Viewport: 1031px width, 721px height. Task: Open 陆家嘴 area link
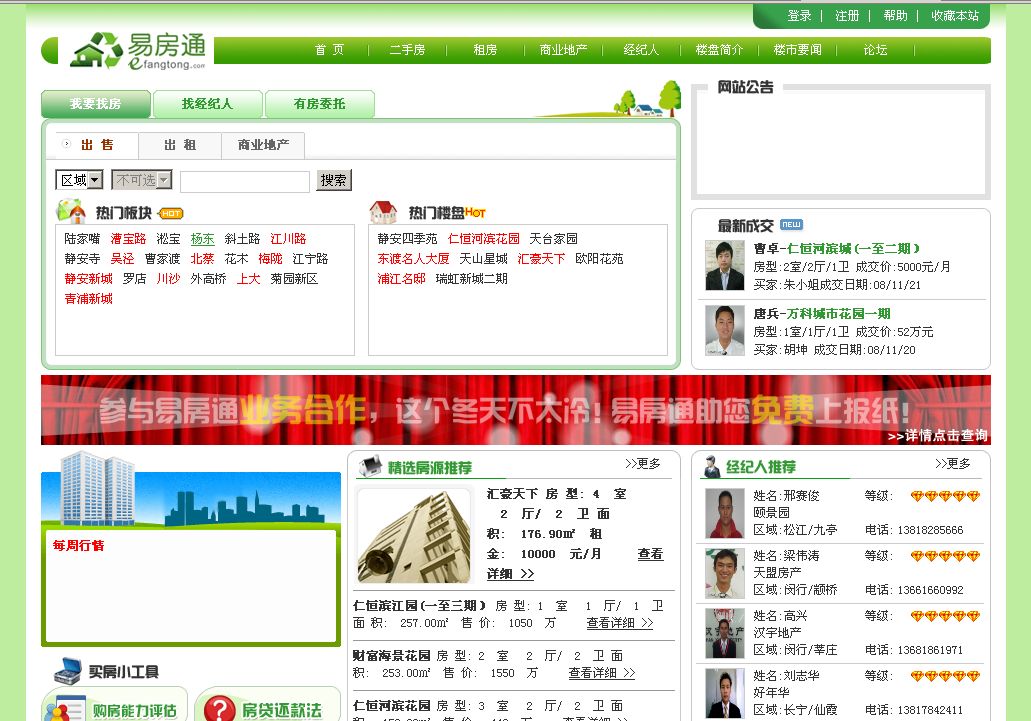click(82, 239)
